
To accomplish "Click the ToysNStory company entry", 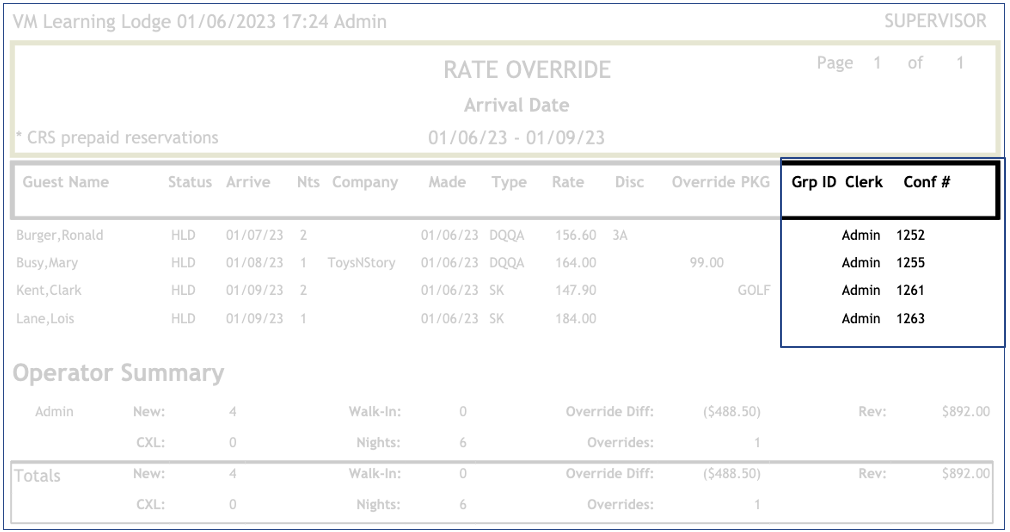I will [x=361, y=263].
